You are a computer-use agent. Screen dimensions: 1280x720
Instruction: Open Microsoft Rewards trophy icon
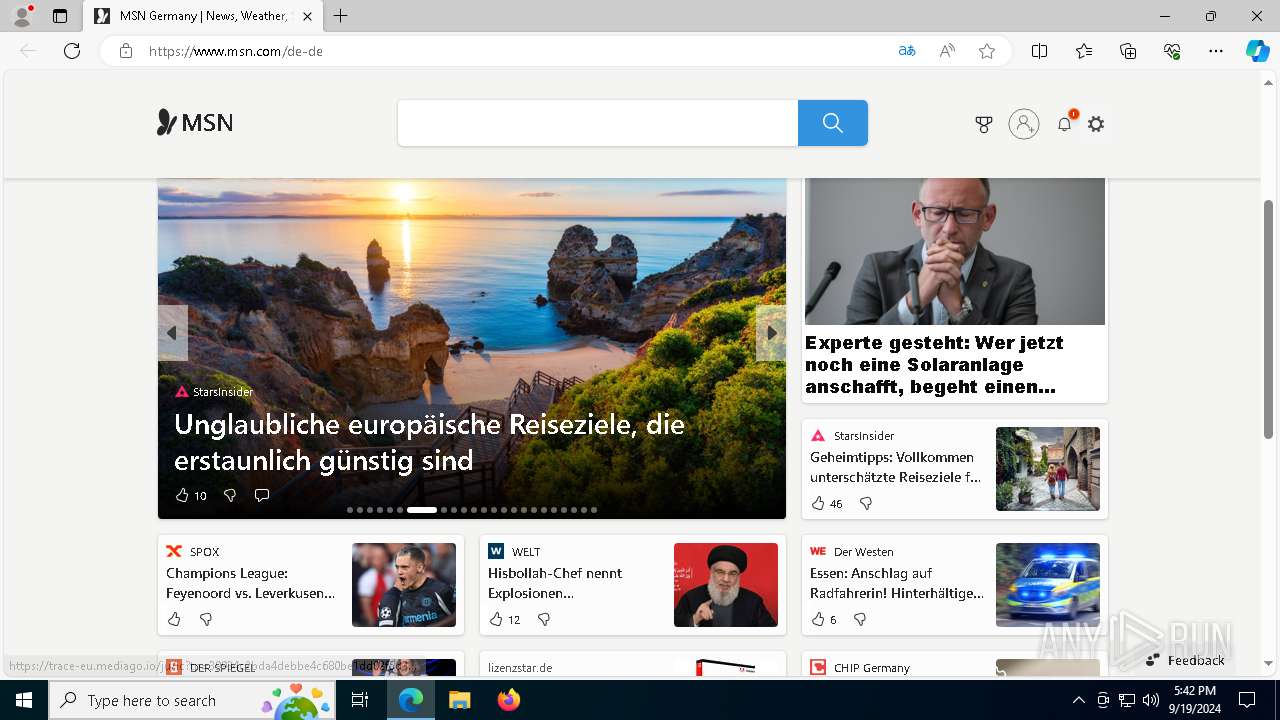[984, 124]
